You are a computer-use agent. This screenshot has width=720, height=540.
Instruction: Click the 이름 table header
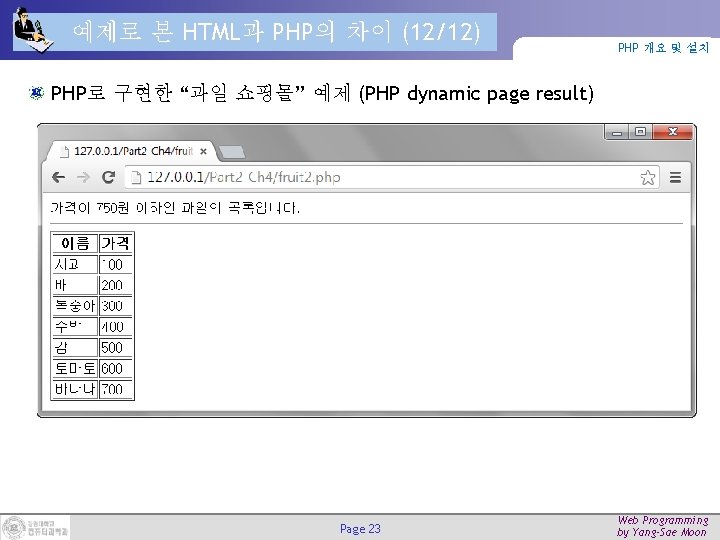pos(75,243)
